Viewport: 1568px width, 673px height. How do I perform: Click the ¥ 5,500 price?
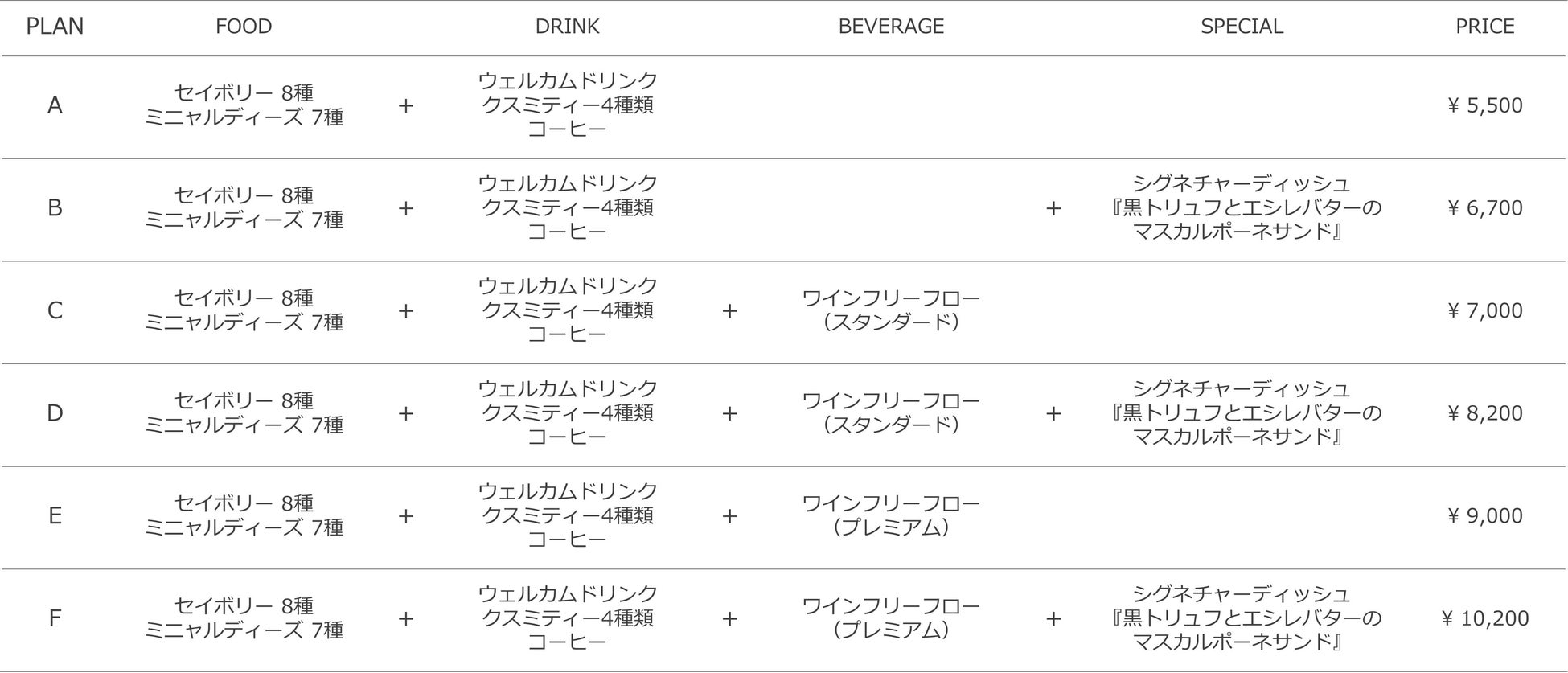pos(1484,105)
